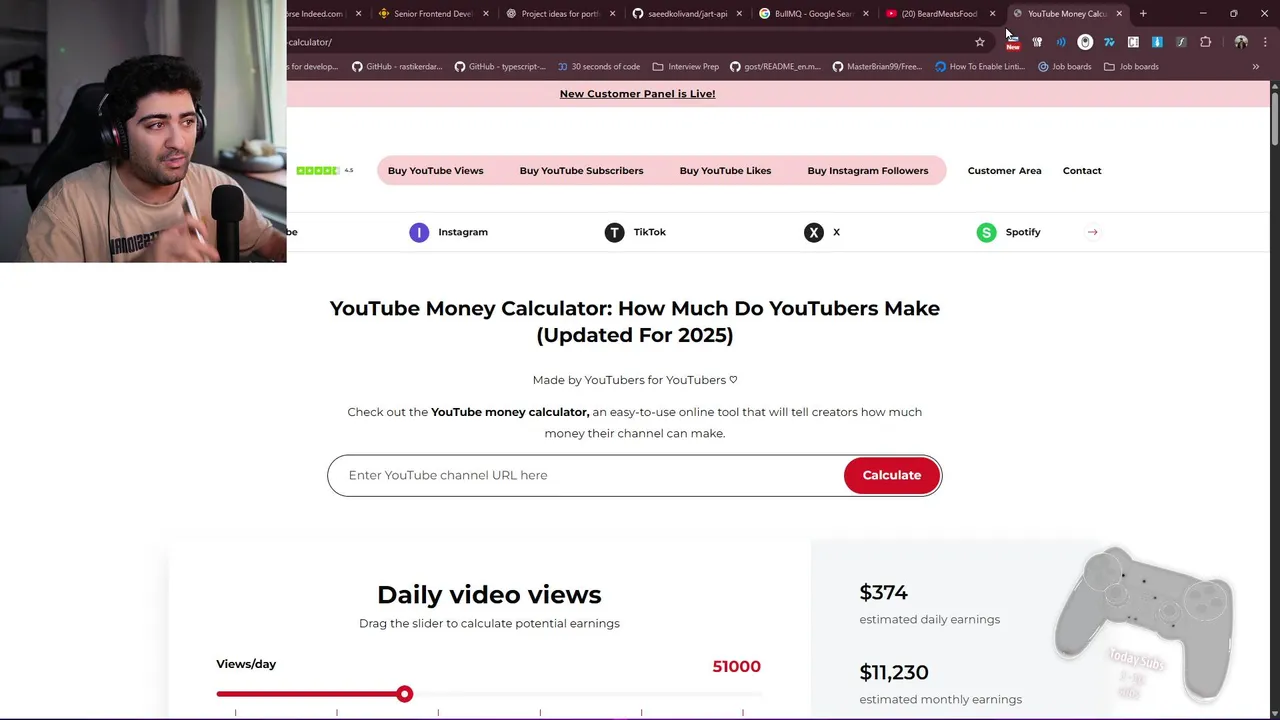Click the teal 7-shaped extension icon
1280x720 pixels.
pyautogui.click(x=1109, y=42)
